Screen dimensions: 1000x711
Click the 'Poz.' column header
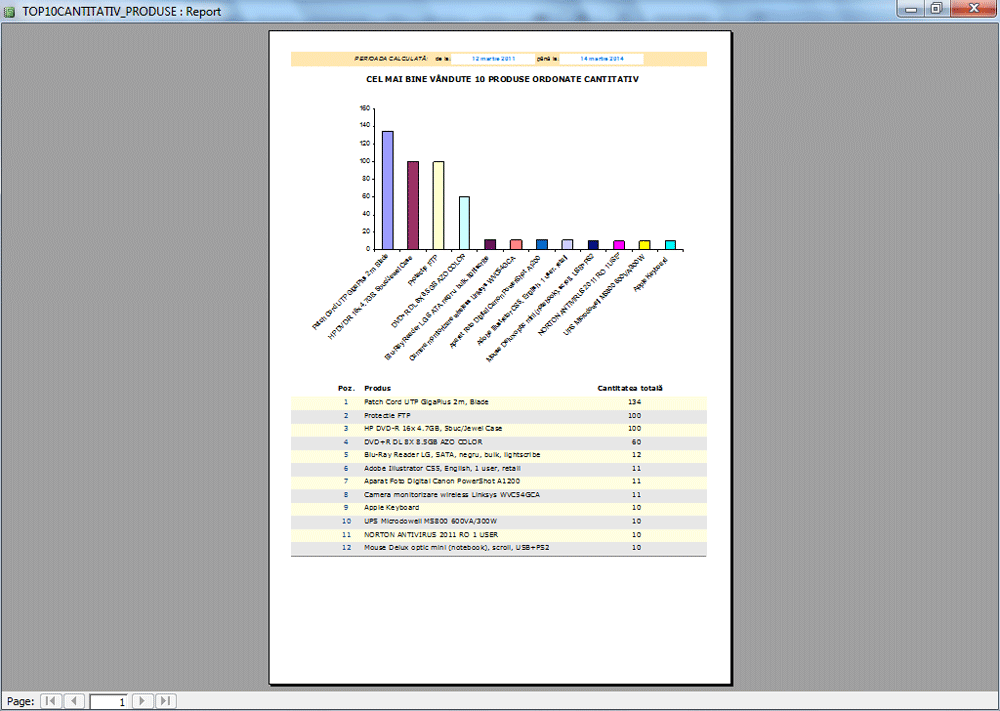[x=346, y=388]
